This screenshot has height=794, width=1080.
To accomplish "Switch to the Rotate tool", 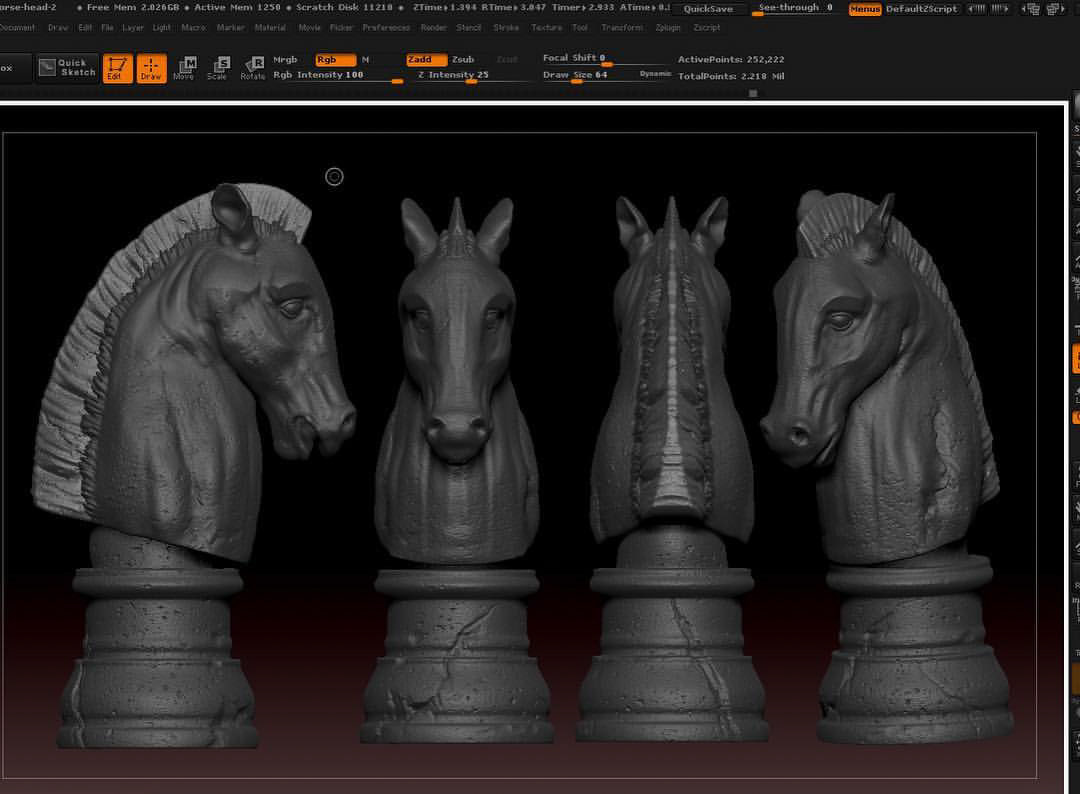I will tap(252, 68).
